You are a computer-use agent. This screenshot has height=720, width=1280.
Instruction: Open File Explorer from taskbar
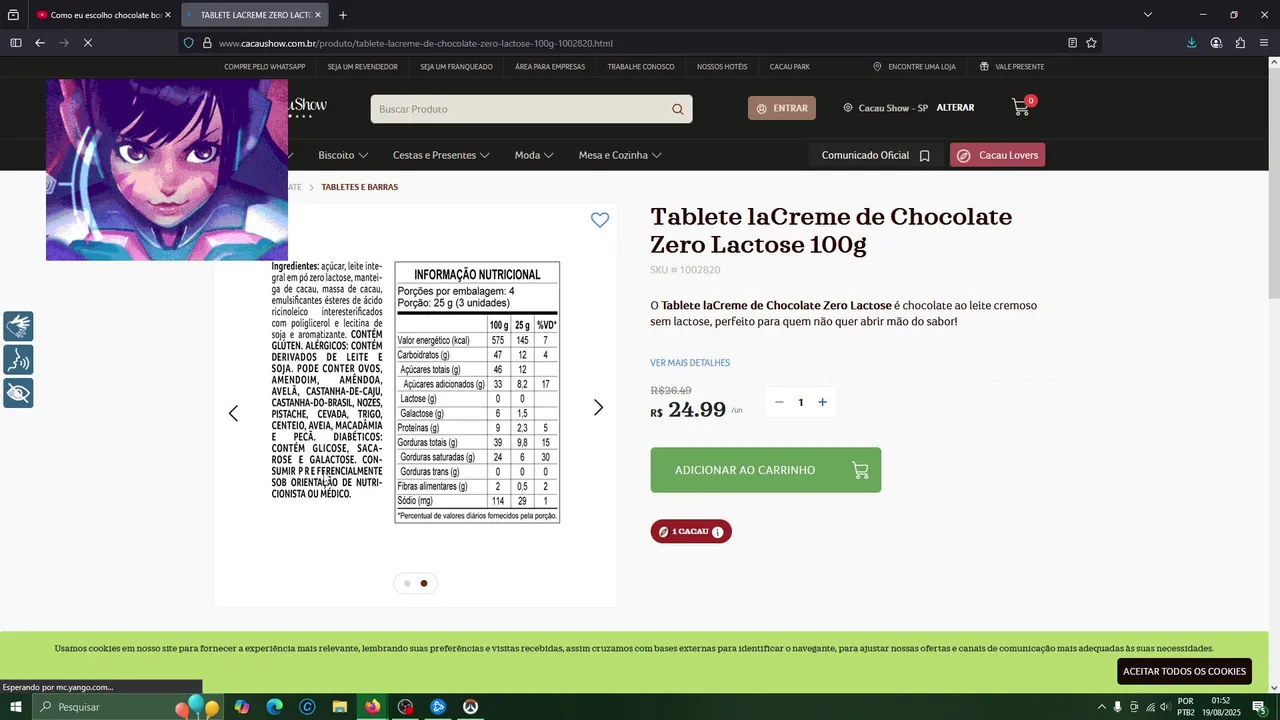tap(339, 707)
